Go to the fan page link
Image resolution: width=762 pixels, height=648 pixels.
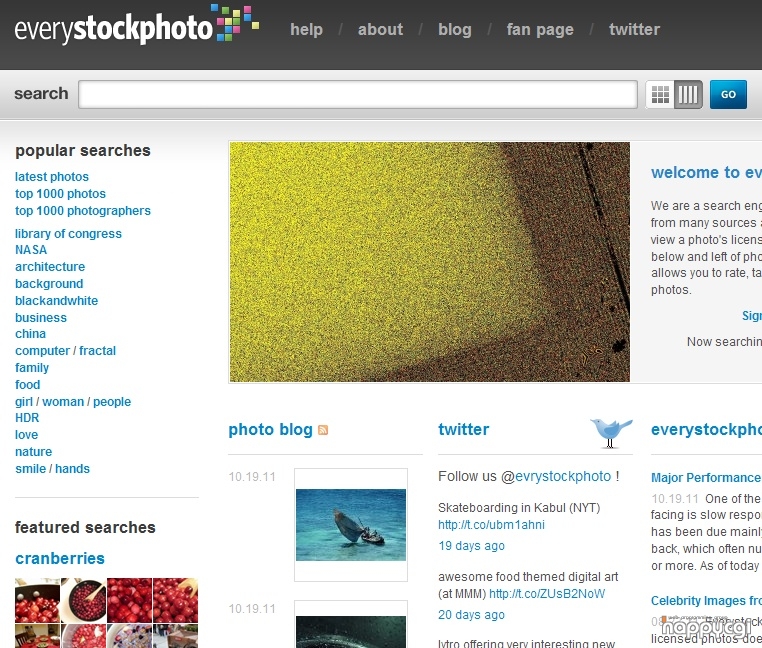[540, 30]
